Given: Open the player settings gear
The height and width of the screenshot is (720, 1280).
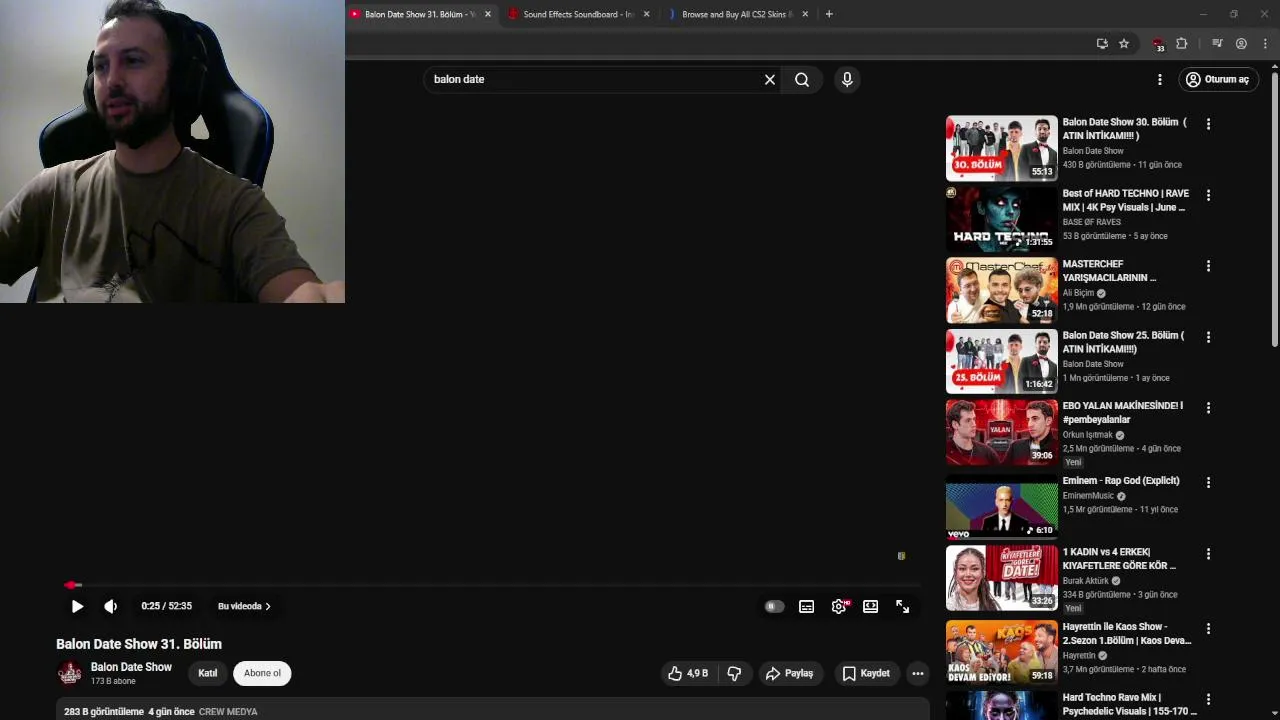Looking at the screenshot, I should coord(839,606).
